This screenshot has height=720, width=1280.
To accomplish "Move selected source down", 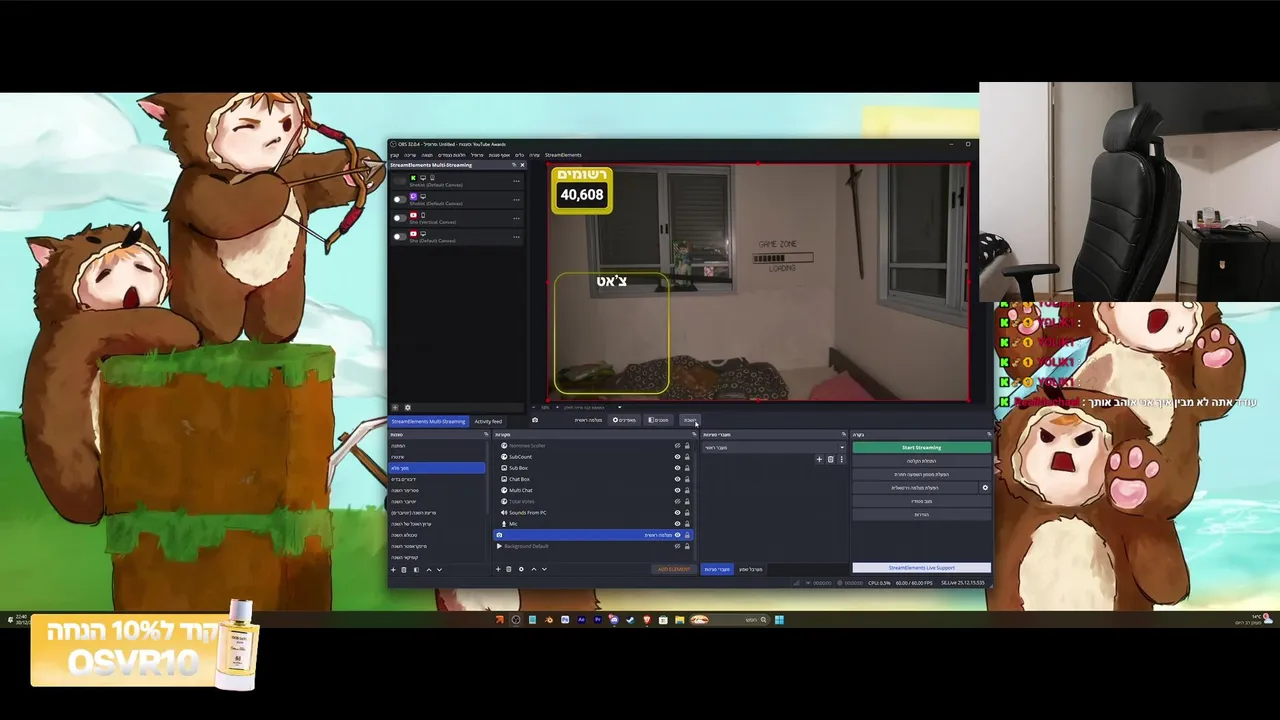I will (x=544, y=569).
